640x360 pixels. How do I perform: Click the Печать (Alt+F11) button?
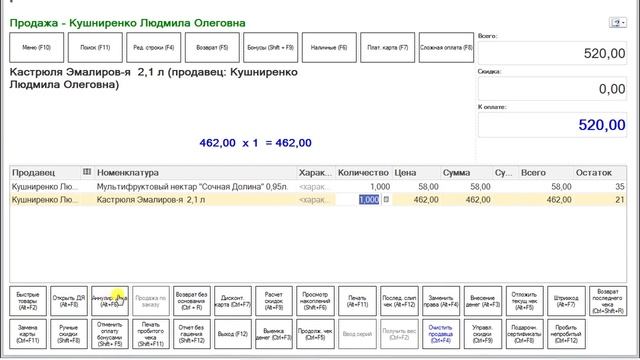point(358,301)
